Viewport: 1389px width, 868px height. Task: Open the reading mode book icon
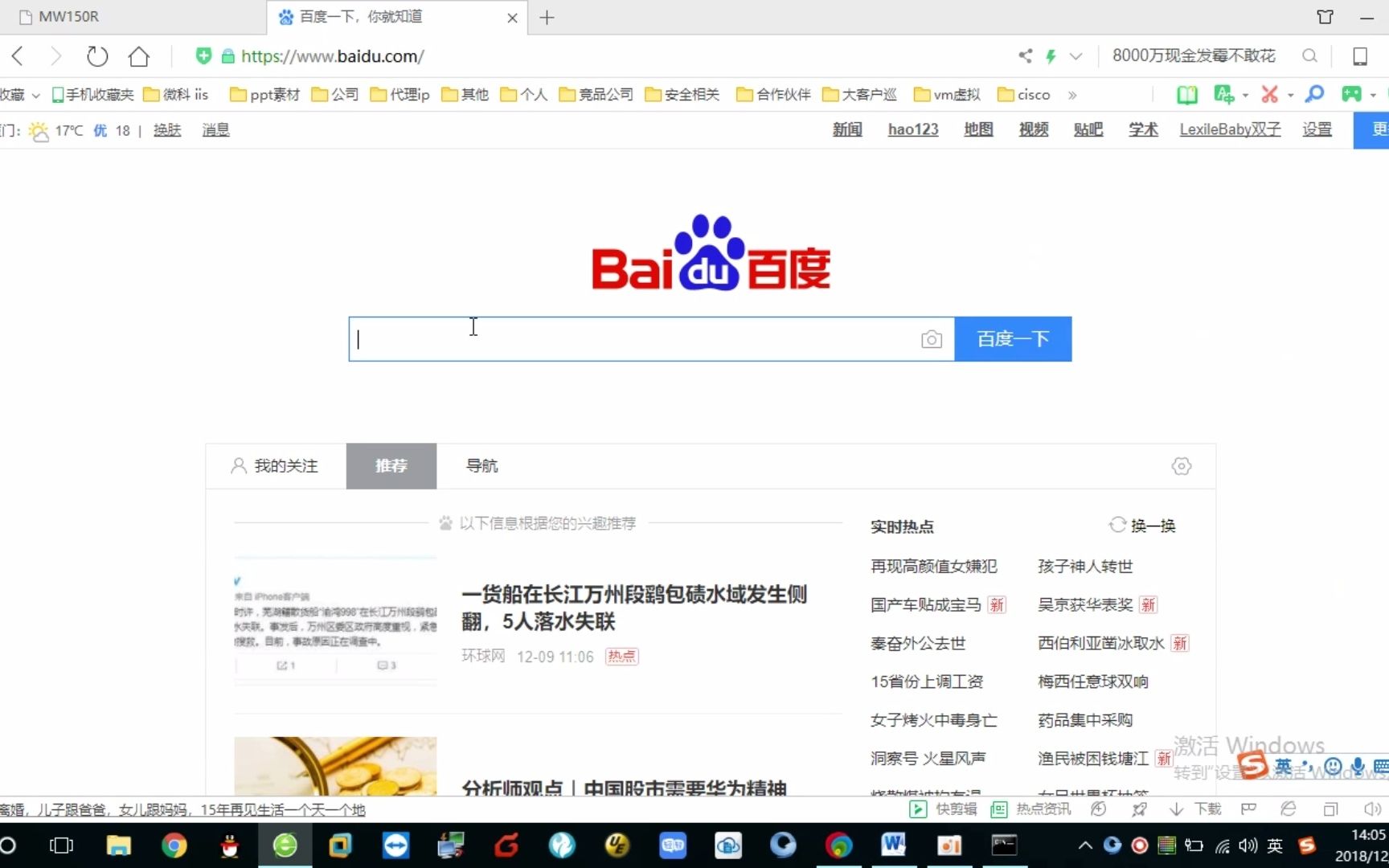[x=1187, y=95]
